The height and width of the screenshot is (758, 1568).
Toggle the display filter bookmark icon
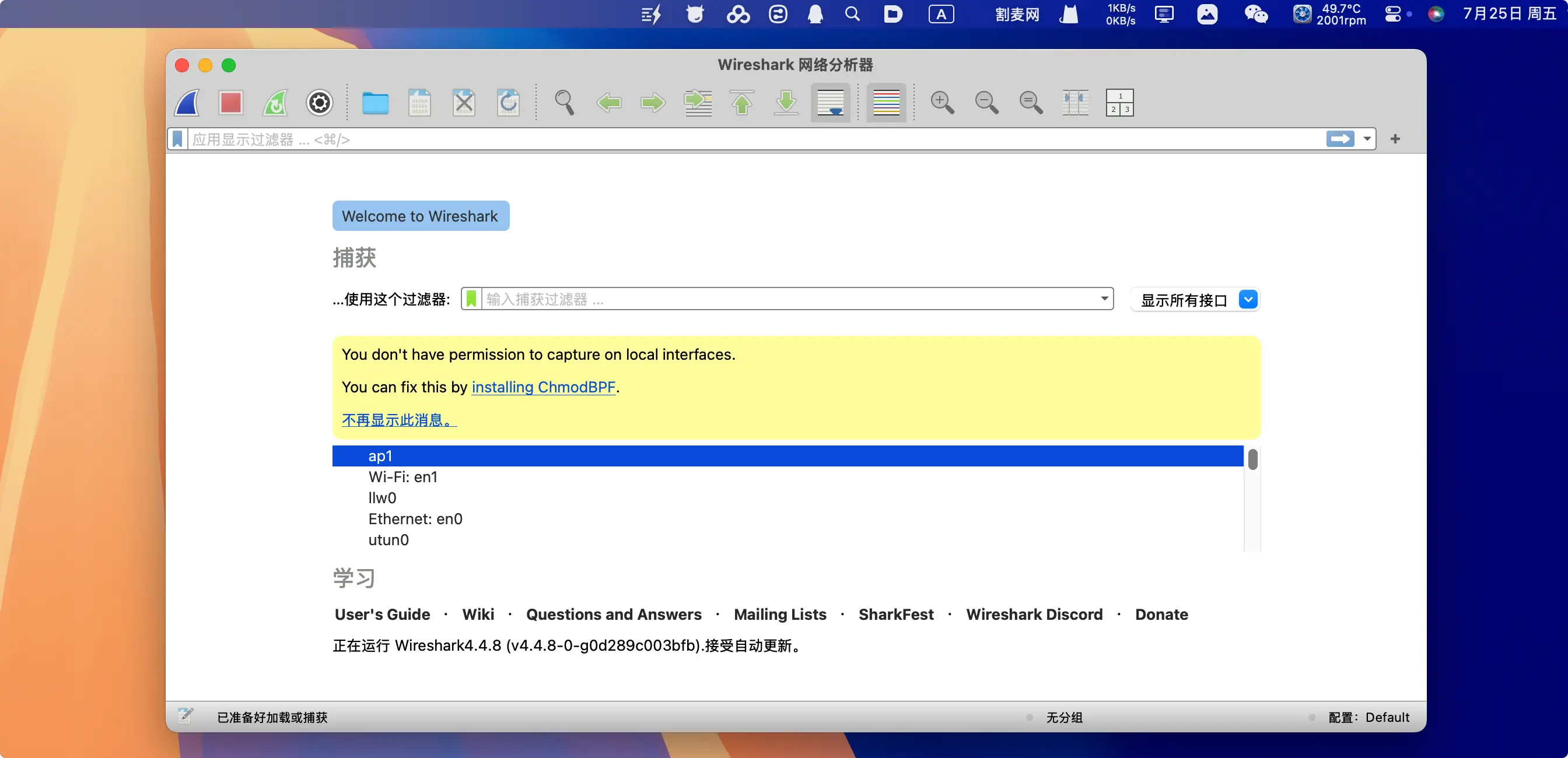[177, 139]
